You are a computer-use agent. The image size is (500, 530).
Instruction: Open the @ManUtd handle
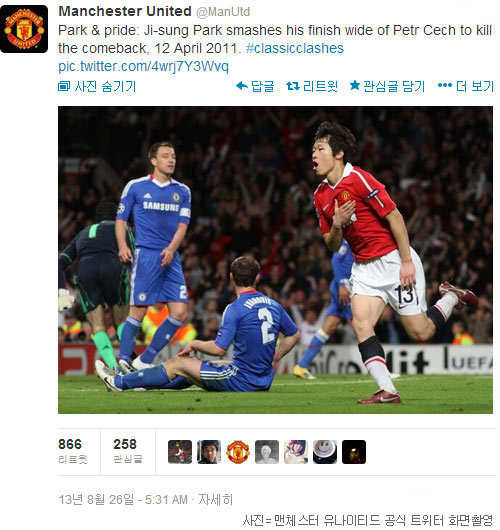tap(223, 12)
